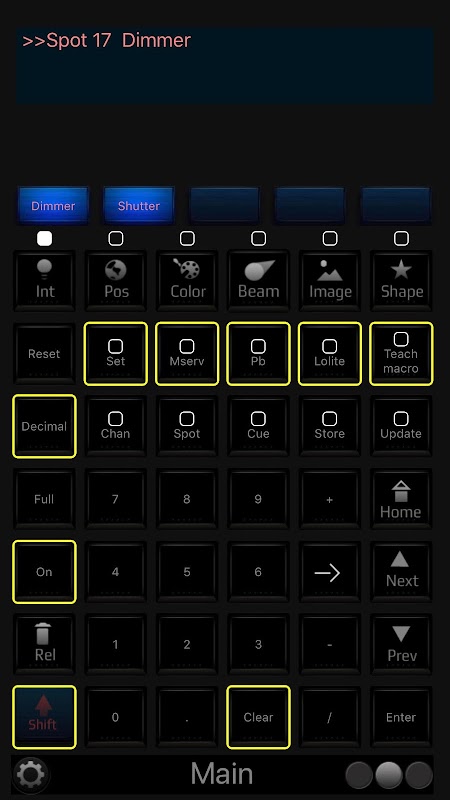450x800 pixels.
Task: Switch page using the middle page dot
Action: pyautogui.click(x=389, y=775)
